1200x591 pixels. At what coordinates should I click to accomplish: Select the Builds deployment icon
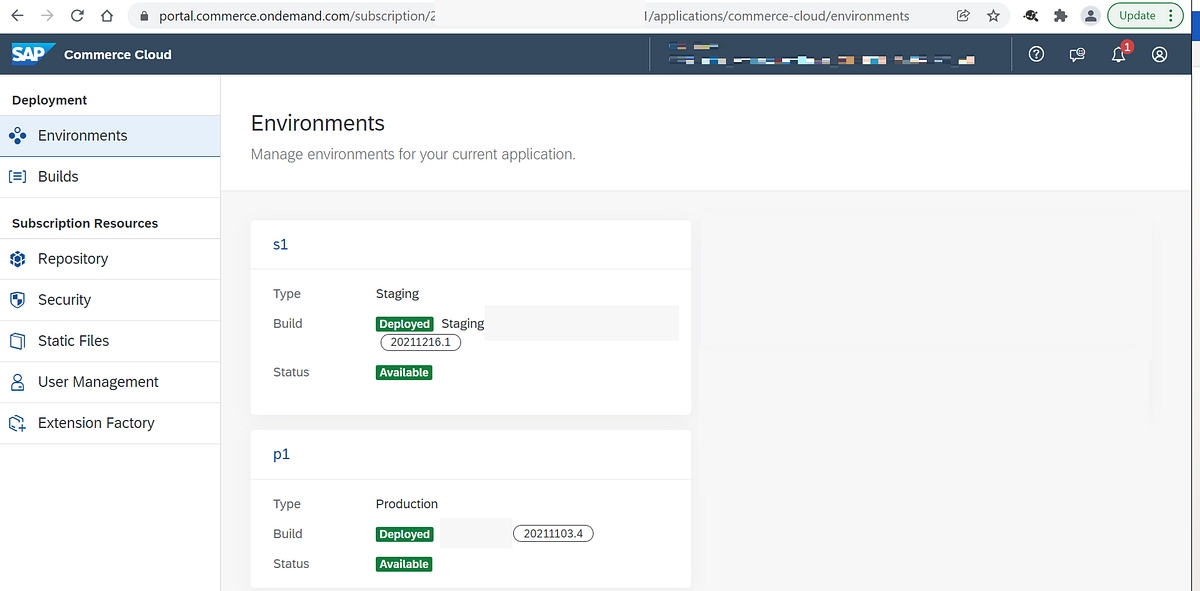click(x=19, y=176)
